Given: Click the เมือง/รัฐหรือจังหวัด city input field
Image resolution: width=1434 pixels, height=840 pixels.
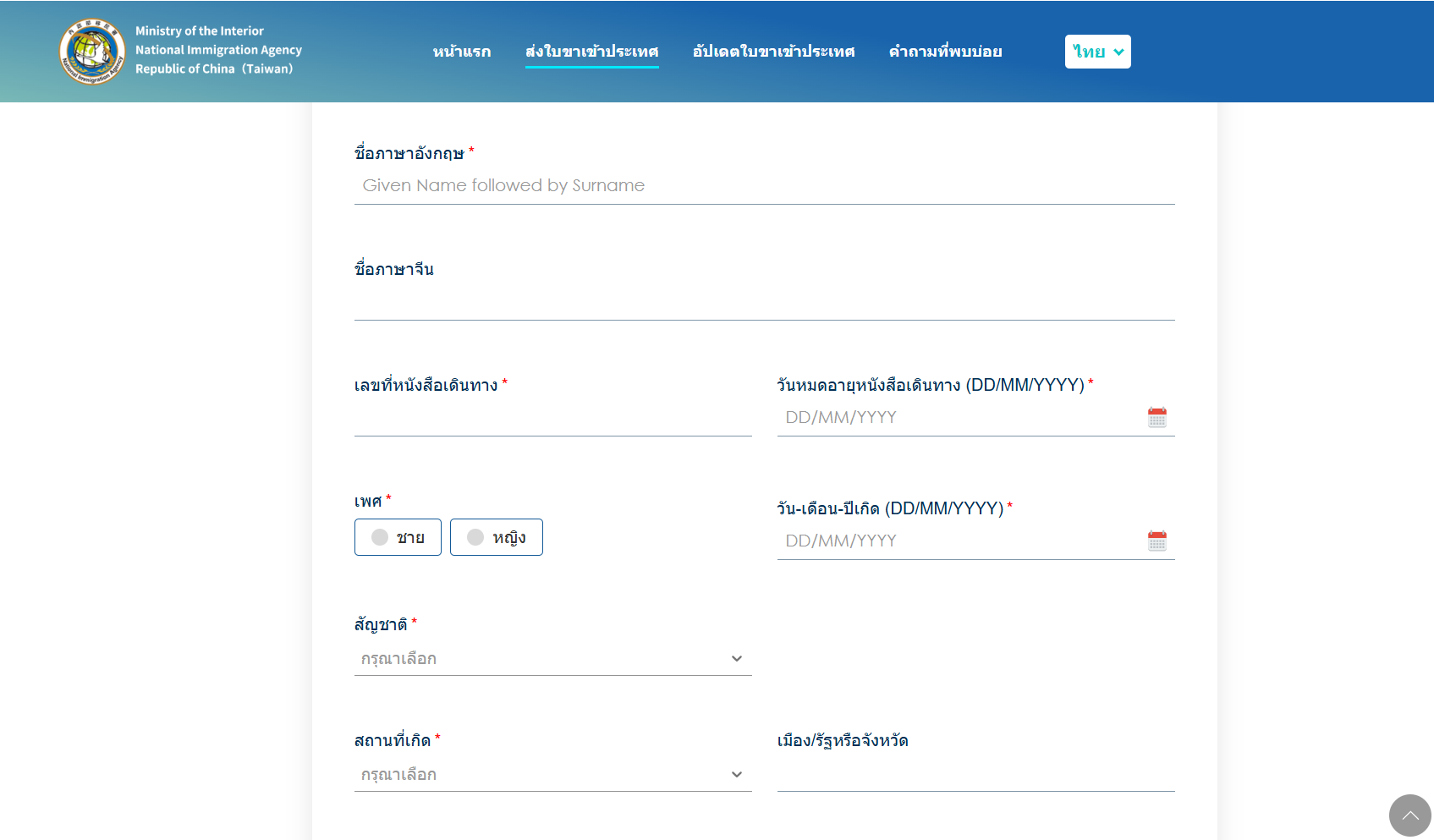Looking at the screenshot, I should [x=975, y=773].
